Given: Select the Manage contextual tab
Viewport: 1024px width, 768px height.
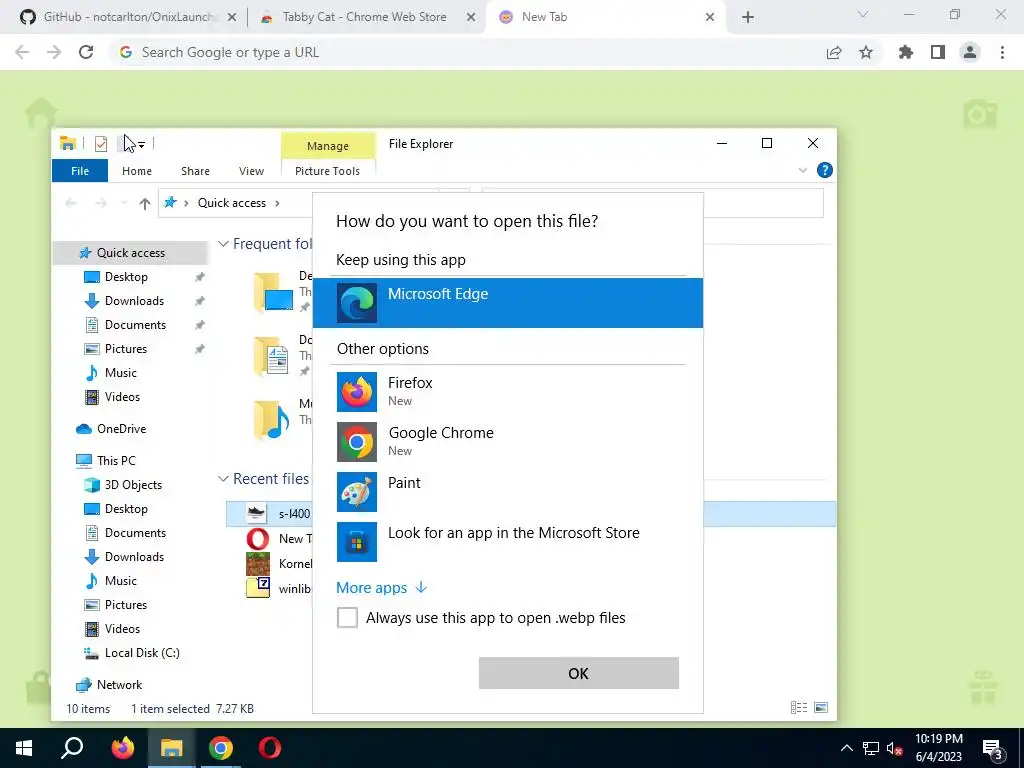Looking at the screenshot, I should (x=328, y=146).
